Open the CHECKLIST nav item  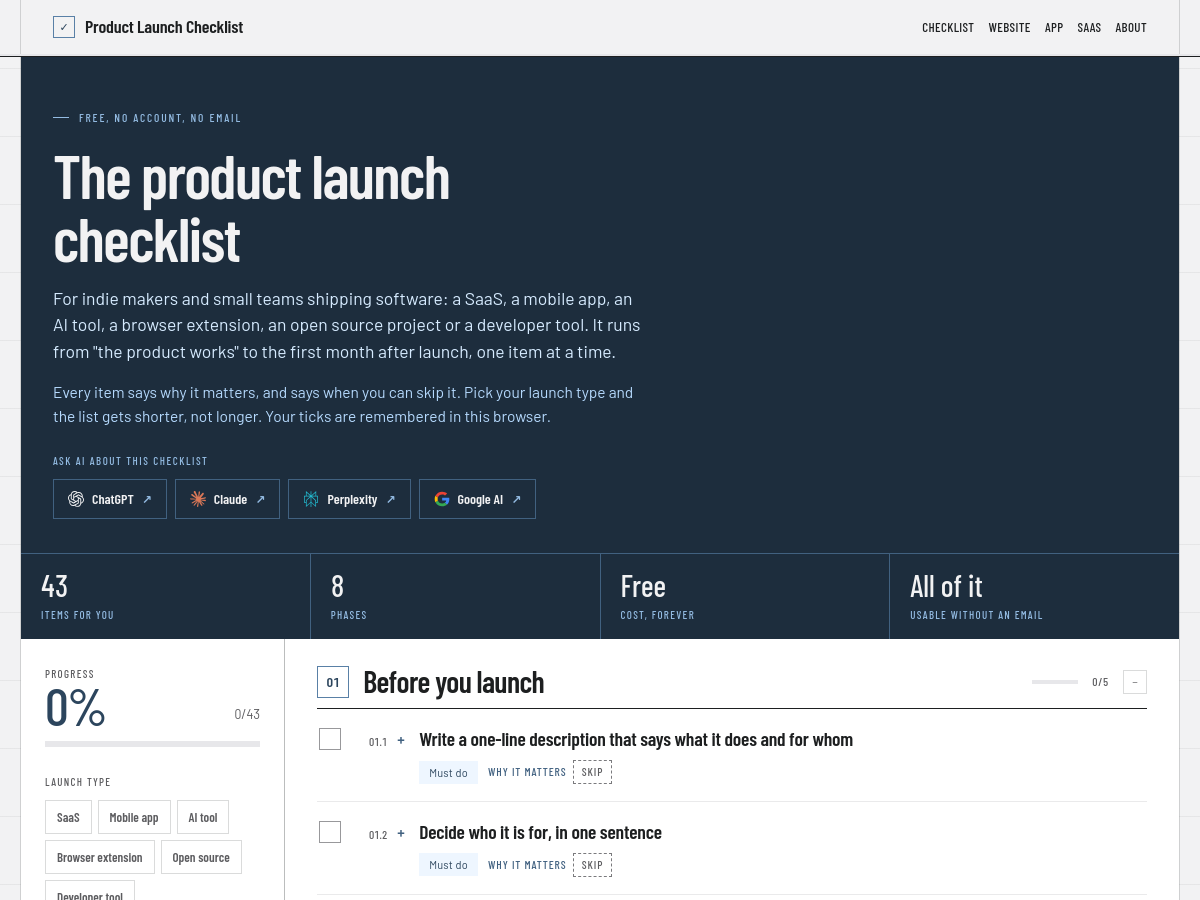click(x=948, y=28)
